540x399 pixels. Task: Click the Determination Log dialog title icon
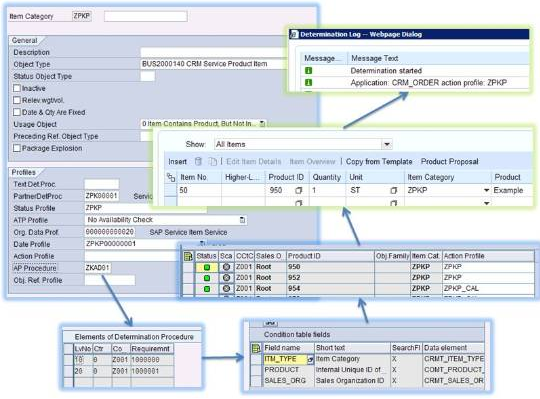[294, 34]
